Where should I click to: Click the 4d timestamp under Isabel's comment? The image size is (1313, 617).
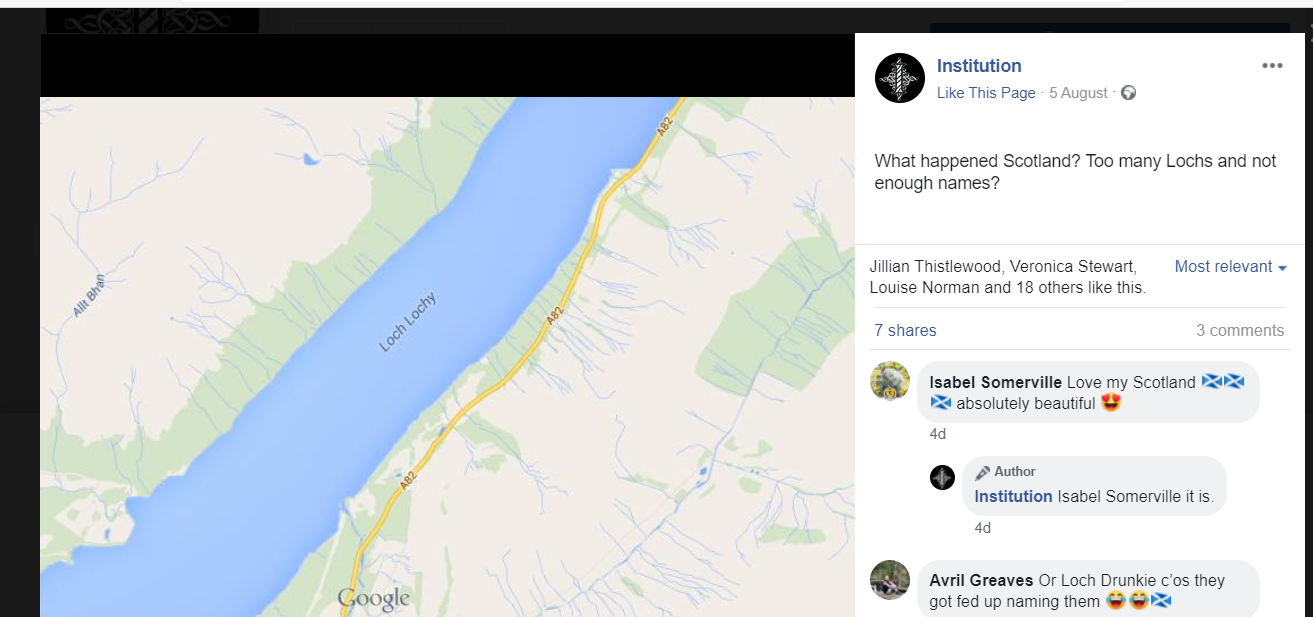tap(937, 434)
